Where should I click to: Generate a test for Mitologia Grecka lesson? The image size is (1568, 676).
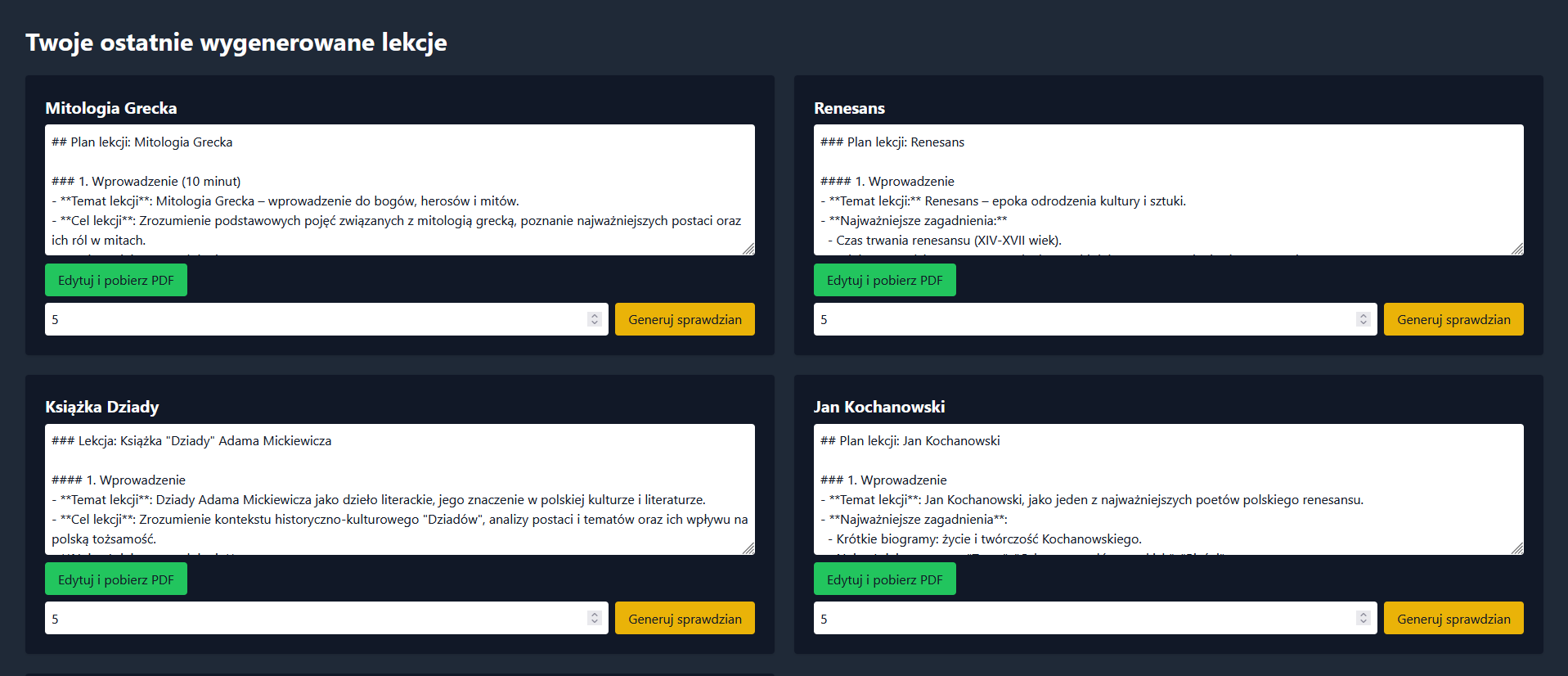(x=685, y=319)
